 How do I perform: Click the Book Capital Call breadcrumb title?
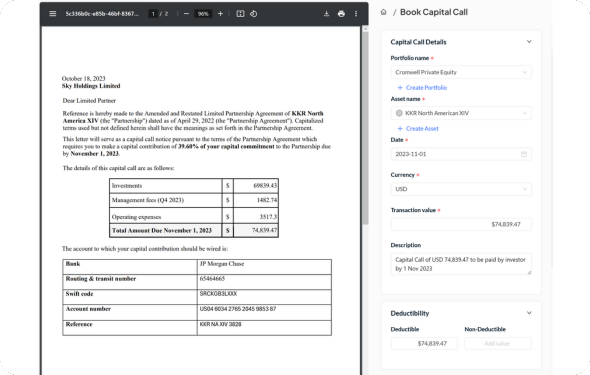point(434,12)
